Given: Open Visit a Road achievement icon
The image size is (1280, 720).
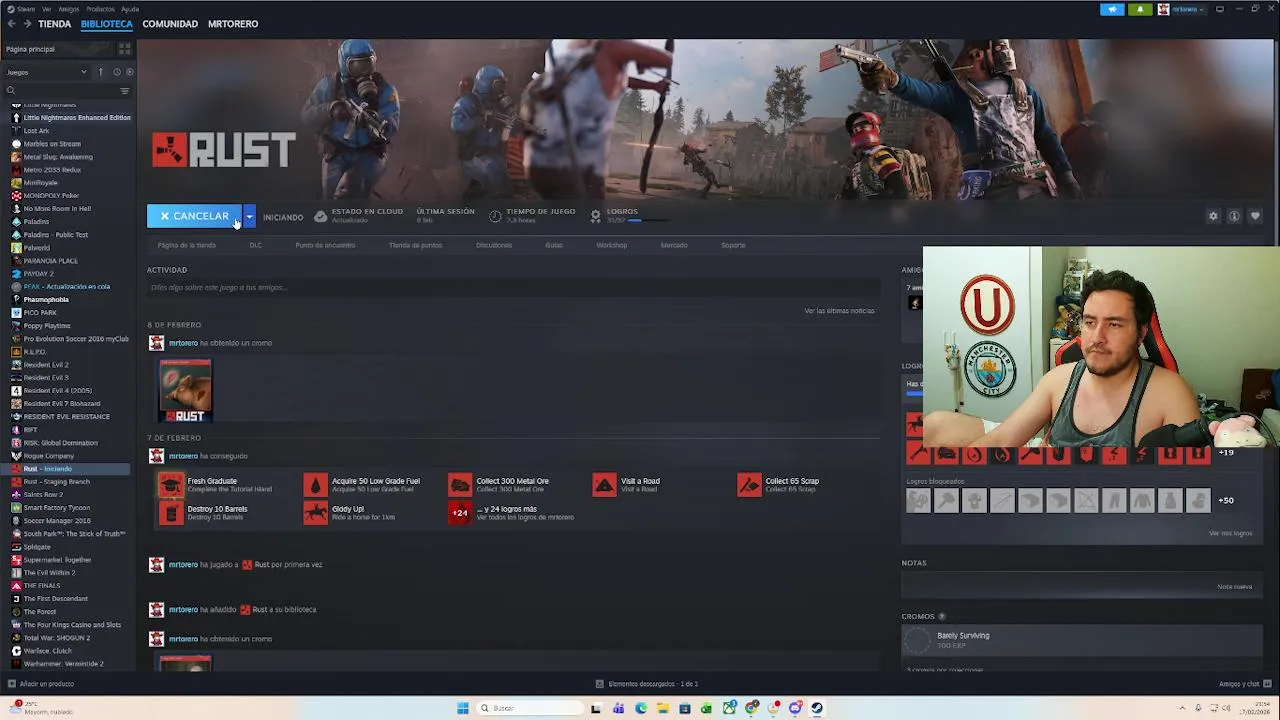Looking at the screenshot, I should (604, 485).
